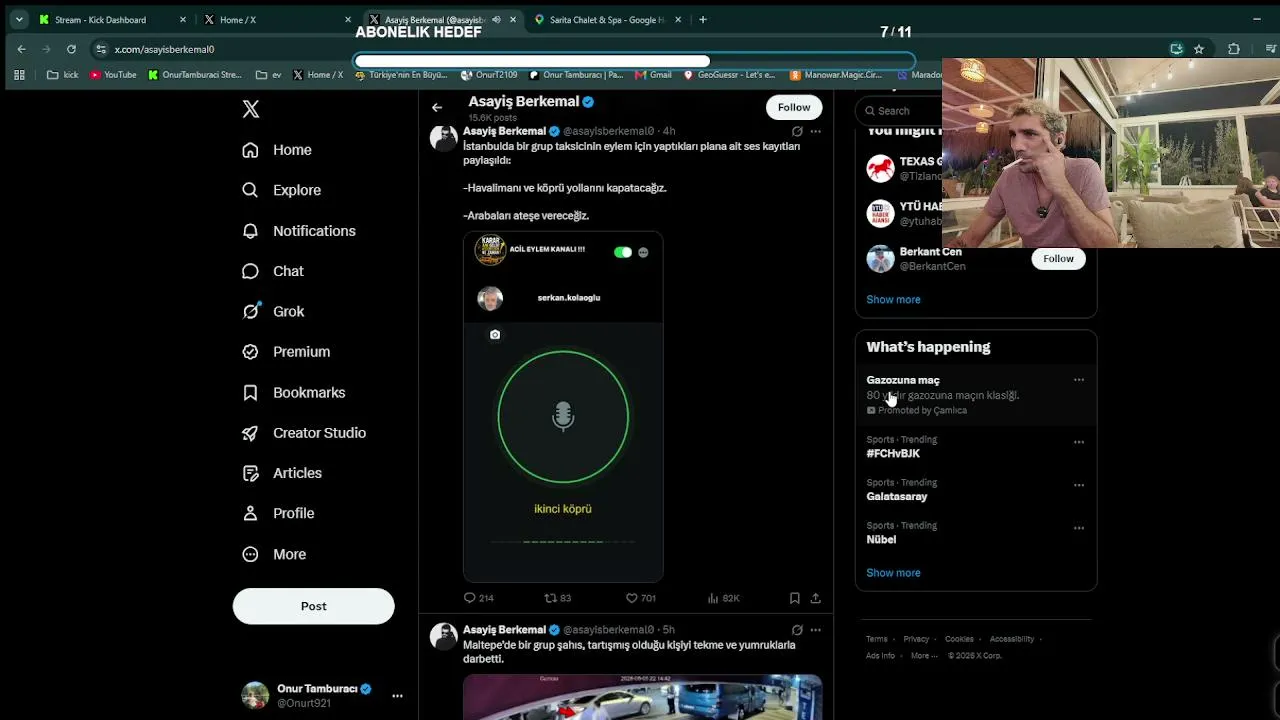Open the Privacy footer link
1280x720 pixels.
click(916, 639)
